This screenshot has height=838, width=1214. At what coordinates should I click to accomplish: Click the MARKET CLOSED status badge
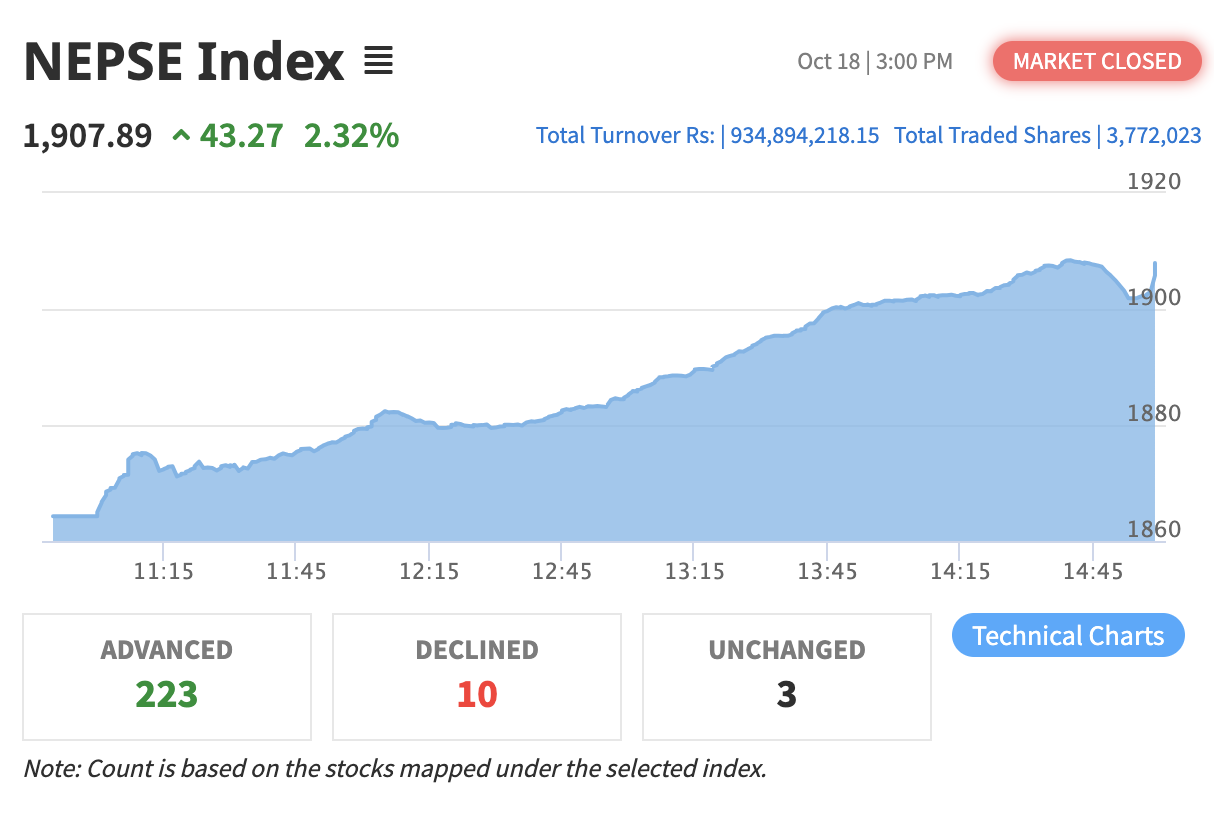[x=1096, y=61]
